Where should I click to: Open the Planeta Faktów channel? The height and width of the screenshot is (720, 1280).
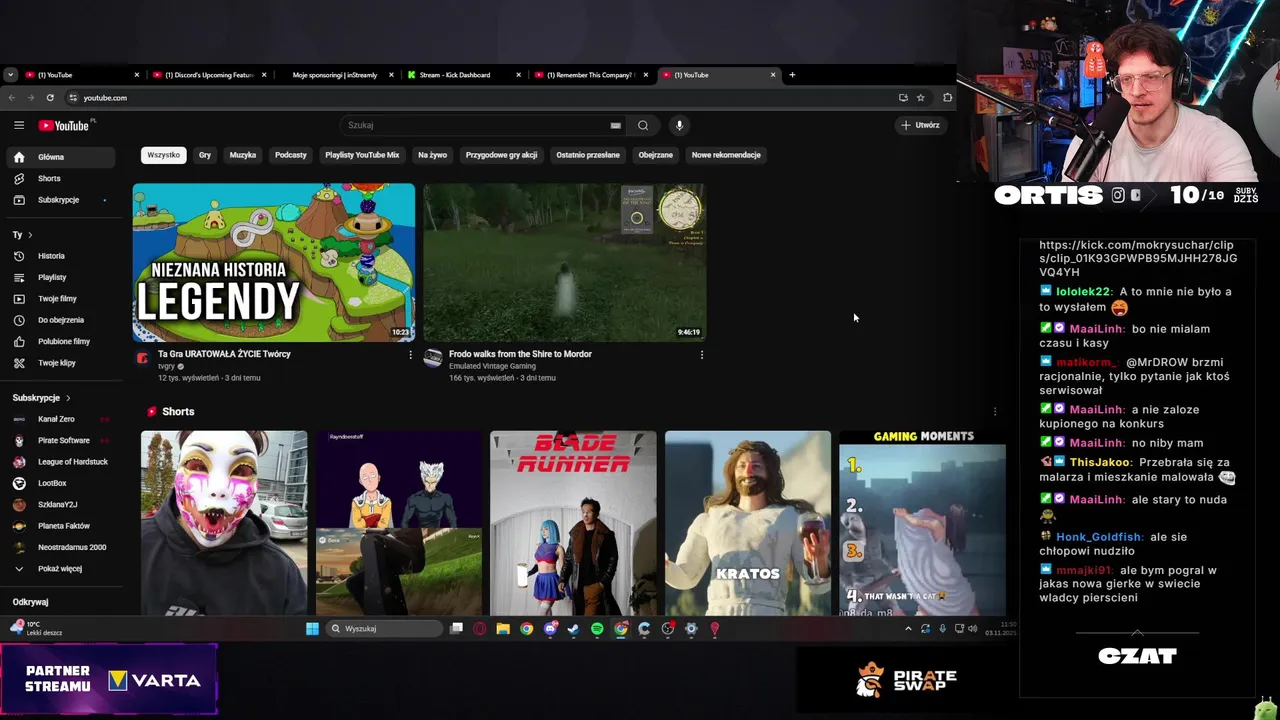(62, 526)
